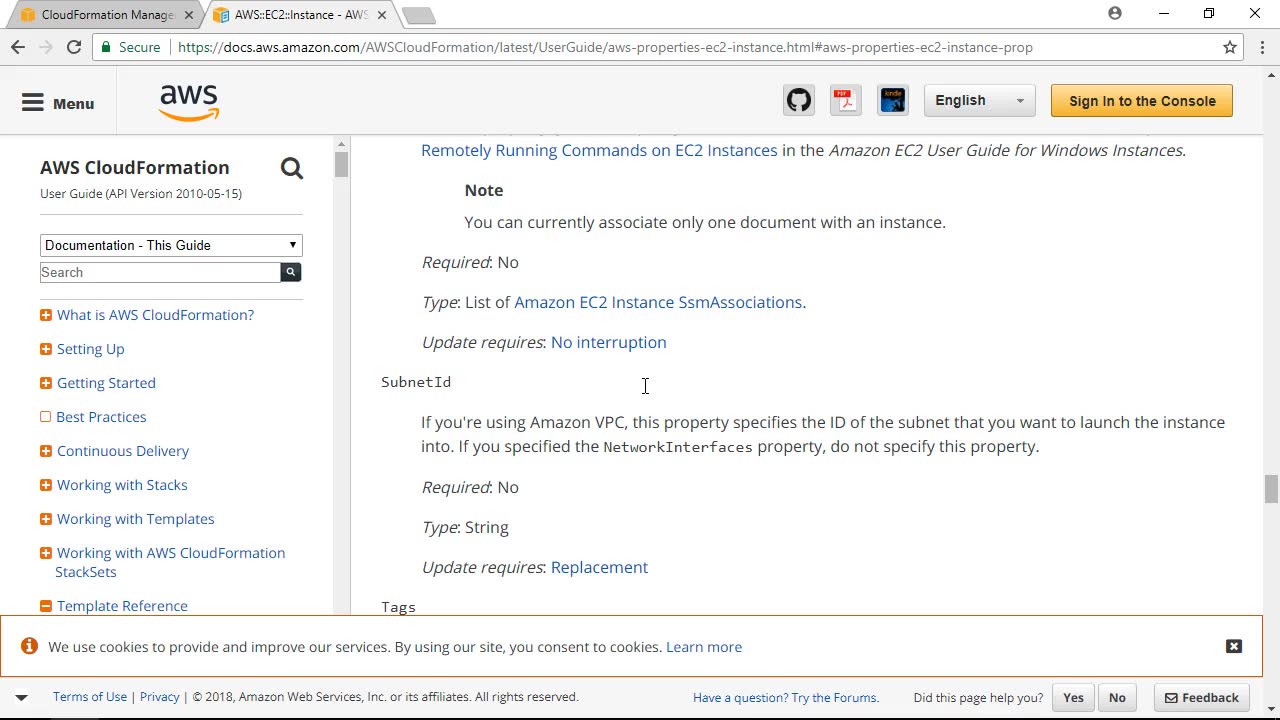Open Working with Templates page link
This screenshot has height=720, width=1280.
click(135, 519)
